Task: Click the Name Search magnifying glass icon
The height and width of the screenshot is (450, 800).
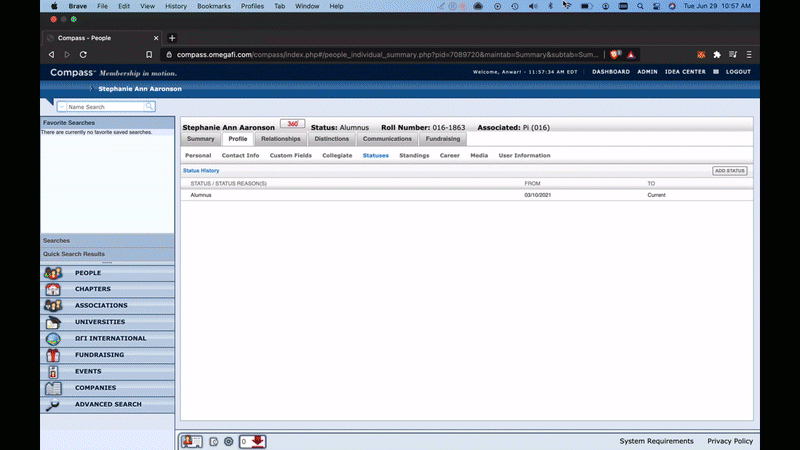Action: tap(149, 107)
